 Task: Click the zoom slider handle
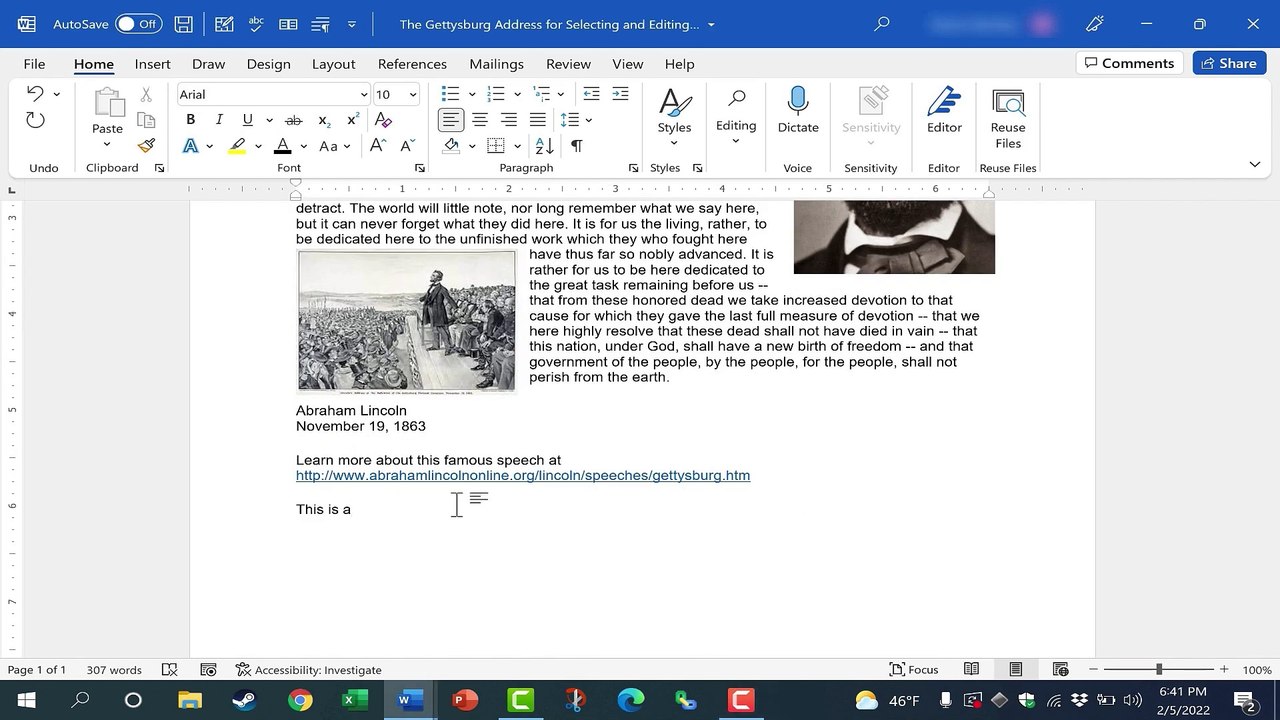[1159, 669]
